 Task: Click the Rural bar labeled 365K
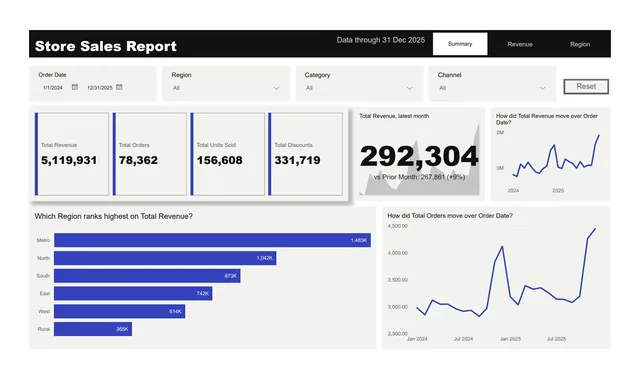tap(93, 329)
